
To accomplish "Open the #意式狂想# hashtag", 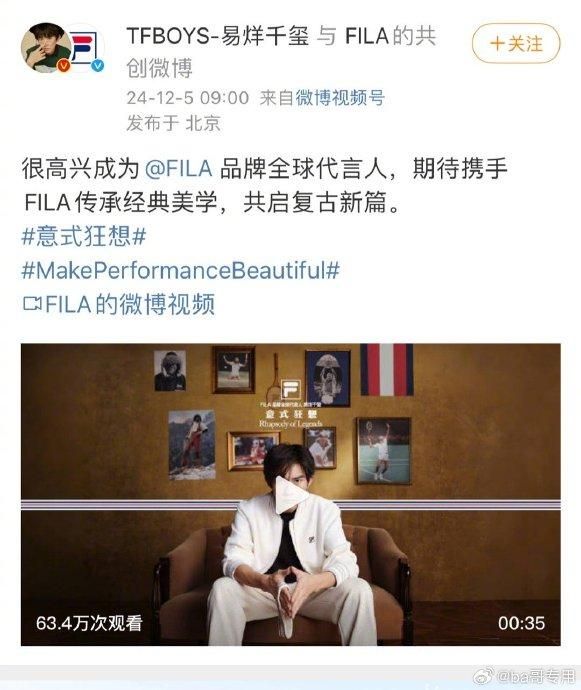I will [84, 236].
